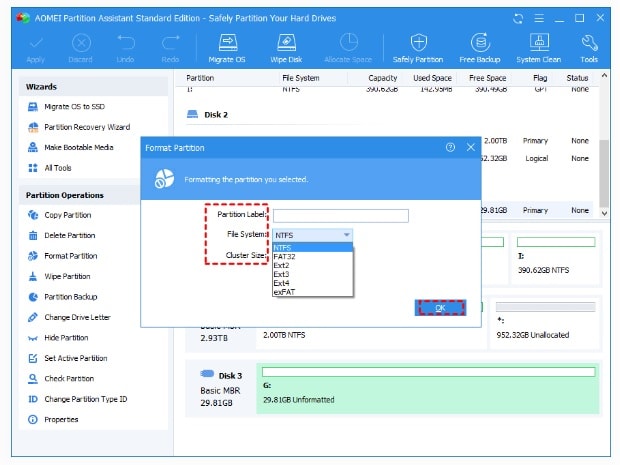
Task: Click the Flag column header
Action: [x=540, y=78]
